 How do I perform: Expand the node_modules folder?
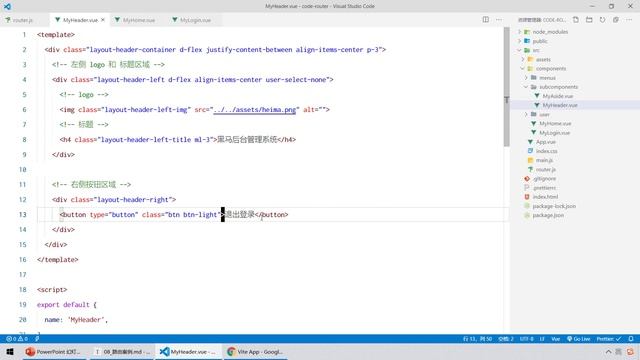pyautogui.click(x=550, y=32)
